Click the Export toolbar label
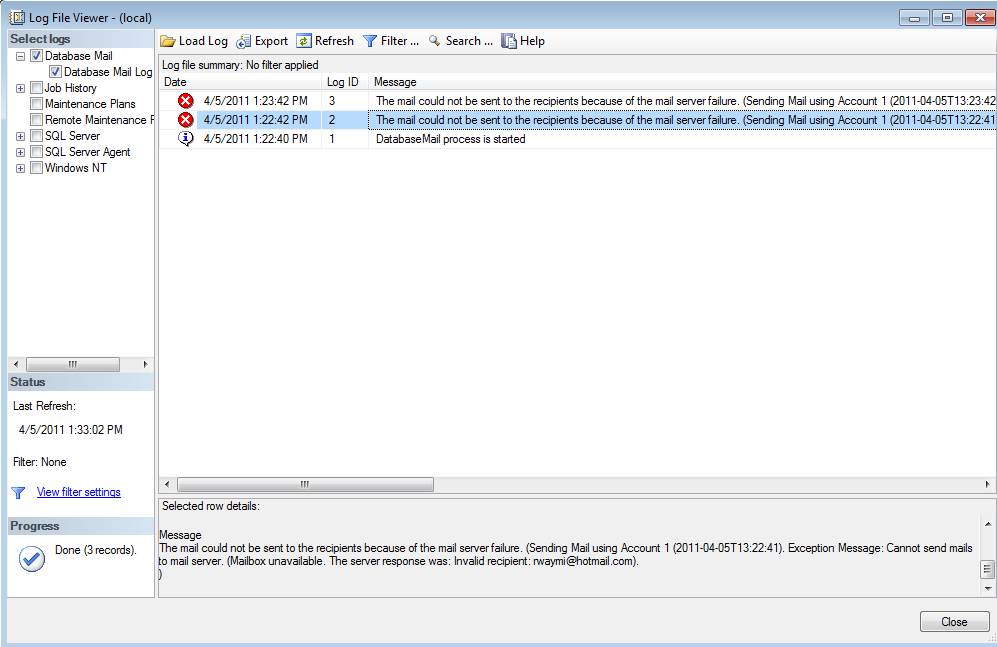 tap(272, 41)
